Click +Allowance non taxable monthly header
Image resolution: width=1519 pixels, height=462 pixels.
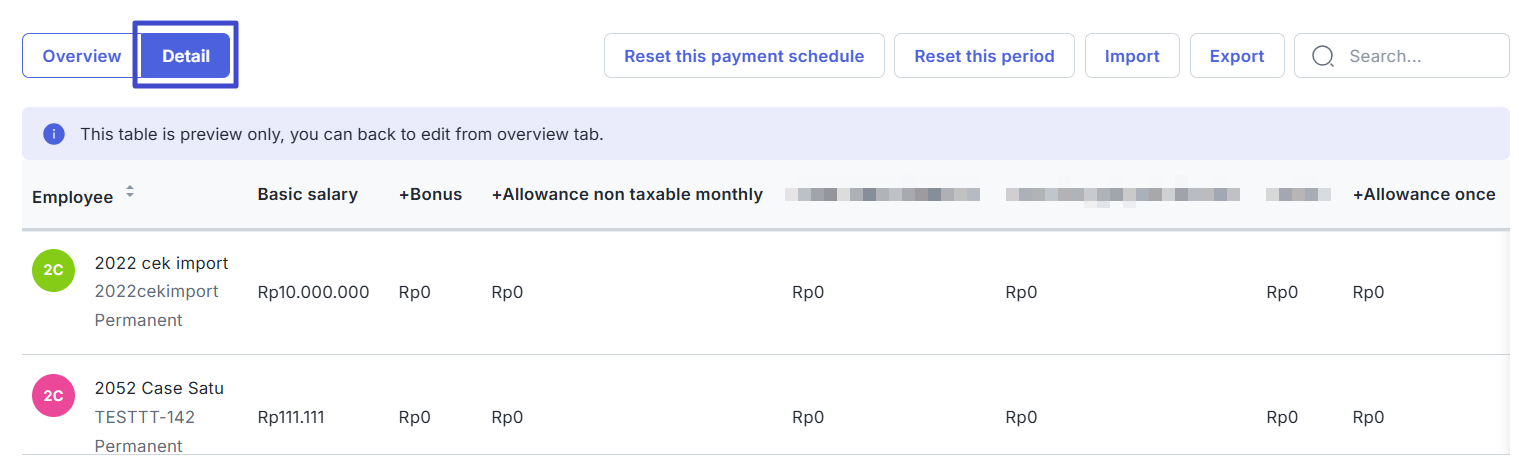pyautogui.click(x=627, y=194)
